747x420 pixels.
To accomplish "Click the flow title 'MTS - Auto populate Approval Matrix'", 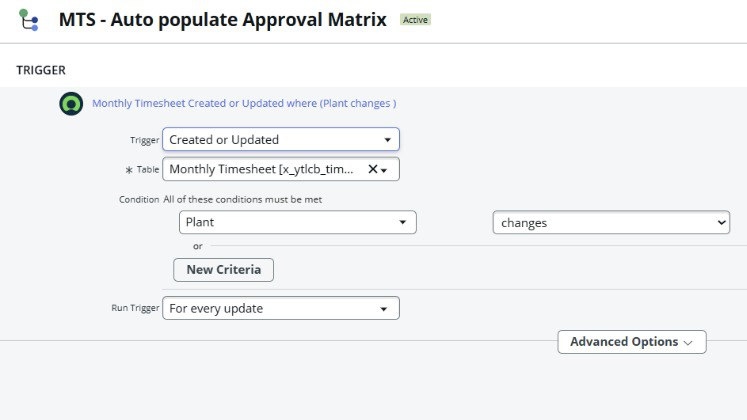I will point(222,20).
